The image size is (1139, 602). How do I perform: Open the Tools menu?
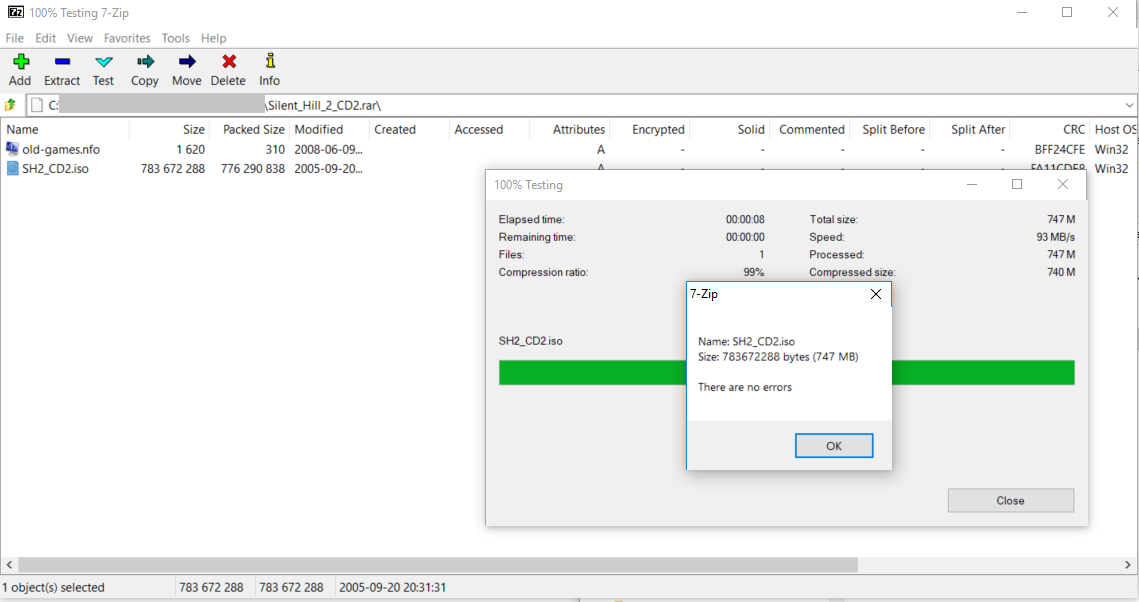[x=175, y=38]
